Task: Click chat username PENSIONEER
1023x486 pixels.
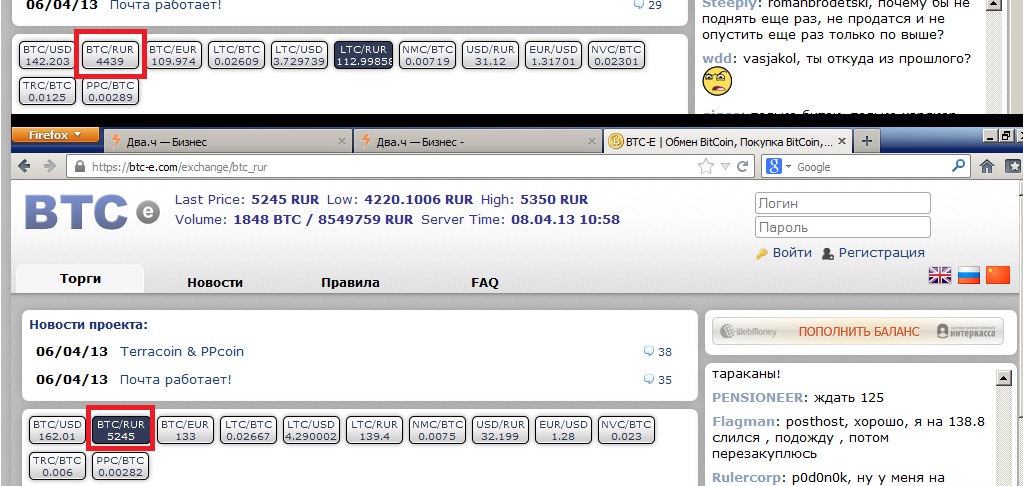Action: (757, 398)
